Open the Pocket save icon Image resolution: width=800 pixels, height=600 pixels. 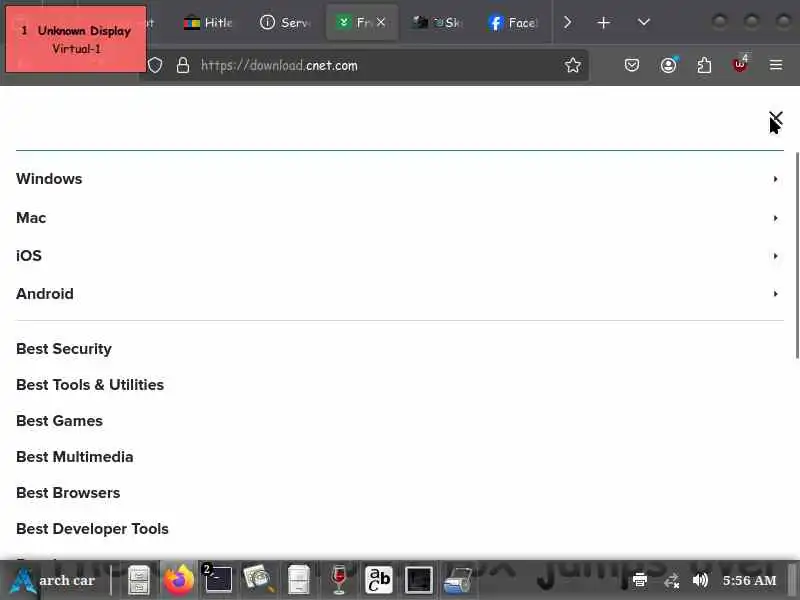(632, 65)
